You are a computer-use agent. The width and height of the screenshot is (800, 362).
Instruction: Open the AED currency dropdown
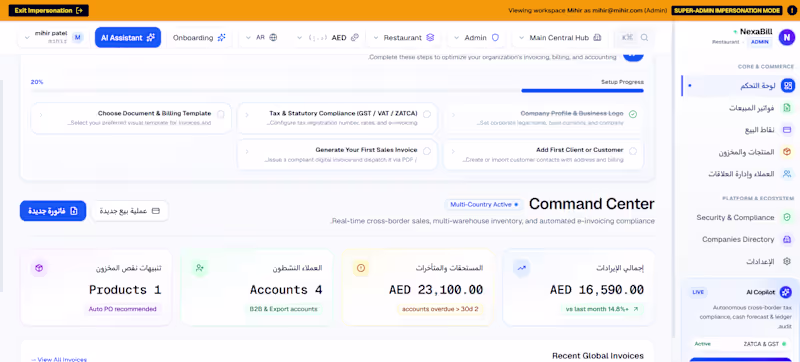pos(328,38)
